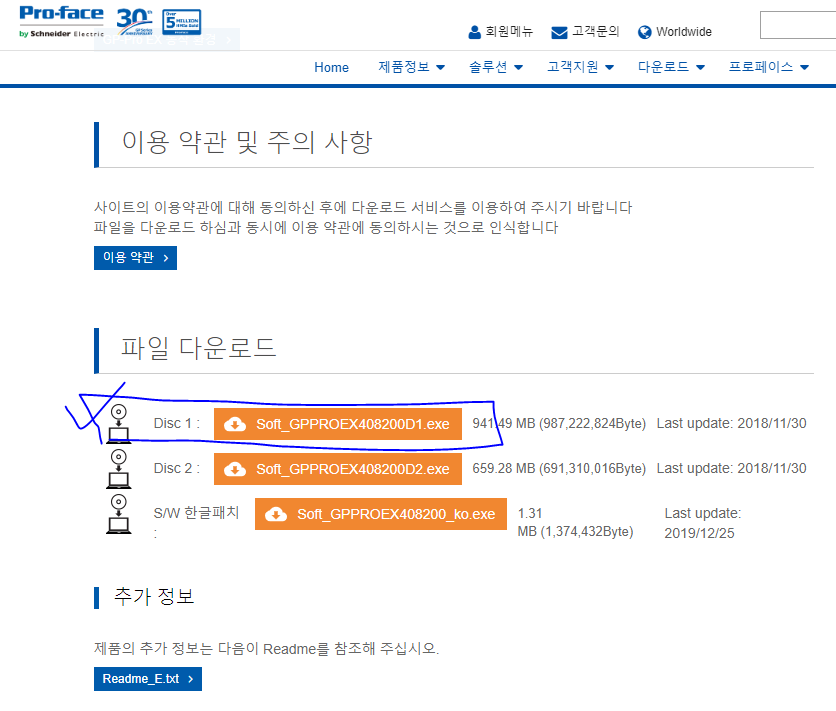Click the 이용 약관 button
This screenshot has height=711, width=836.
point(135,258)
